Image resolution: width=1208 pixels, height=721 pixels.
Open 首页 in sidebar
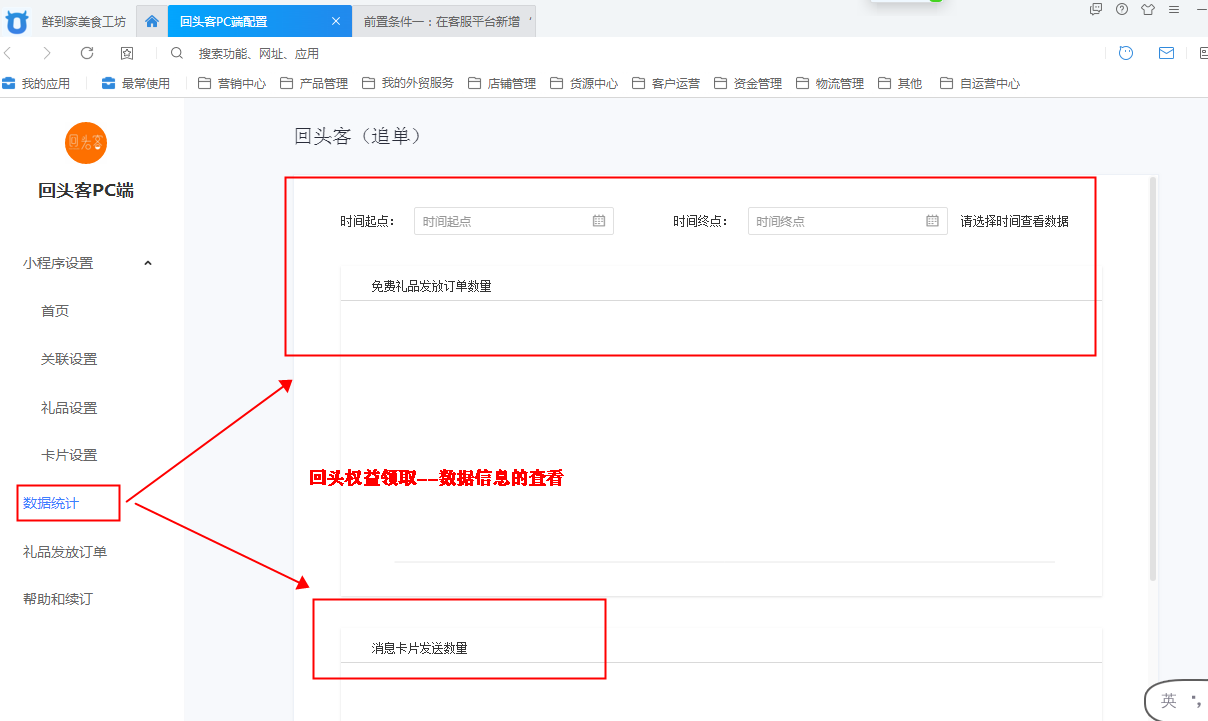click(x=55, y=311)
